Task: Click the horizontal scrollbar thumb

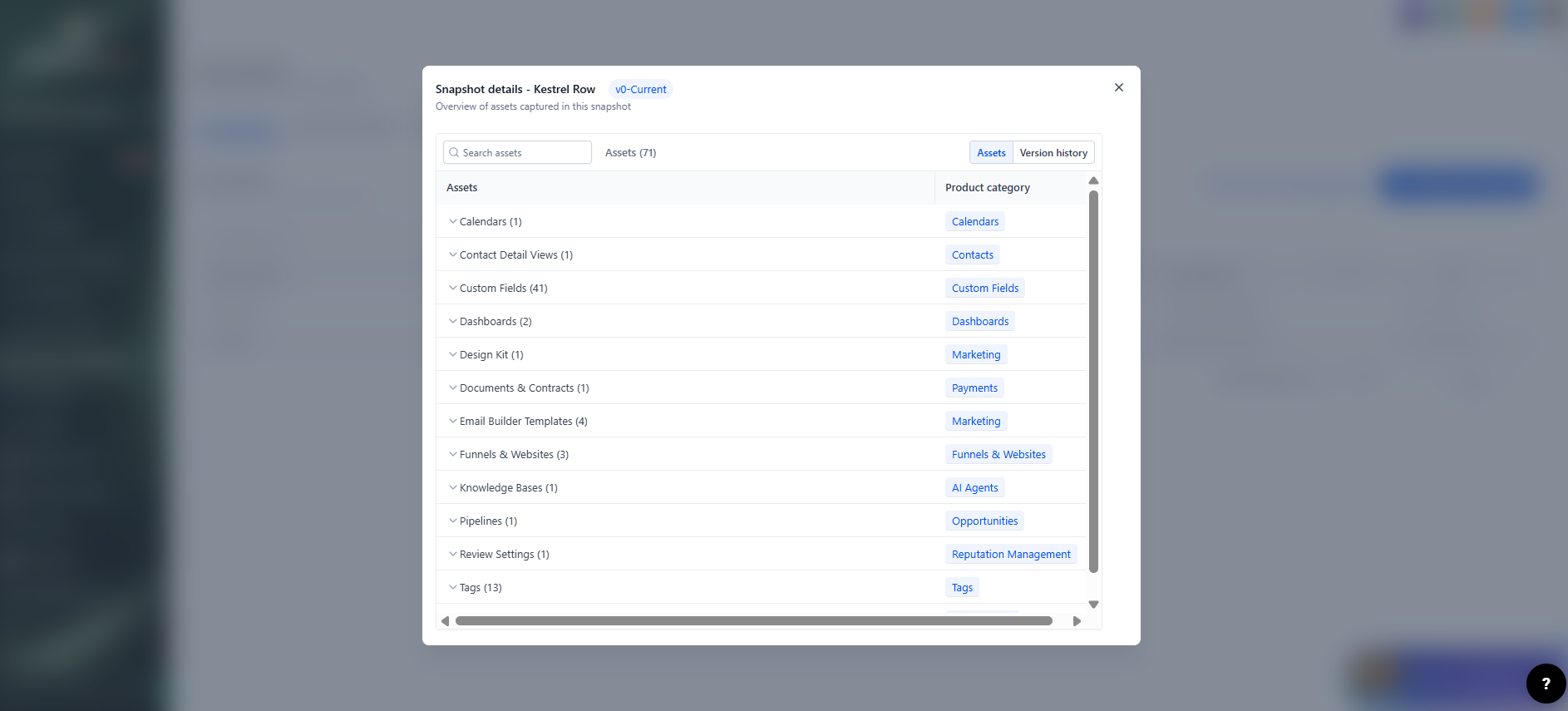Action: [754, 621]
